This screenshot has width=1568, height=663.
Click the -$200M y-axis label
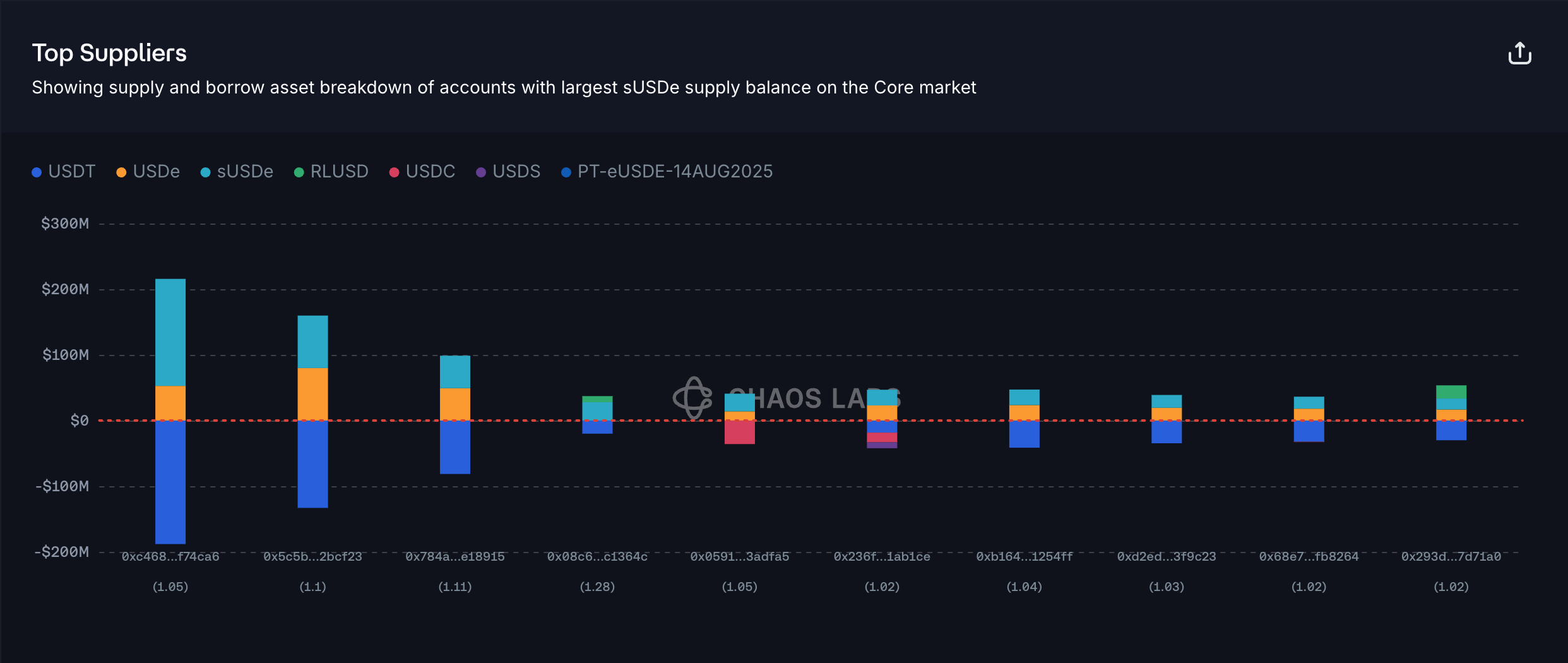62,552
